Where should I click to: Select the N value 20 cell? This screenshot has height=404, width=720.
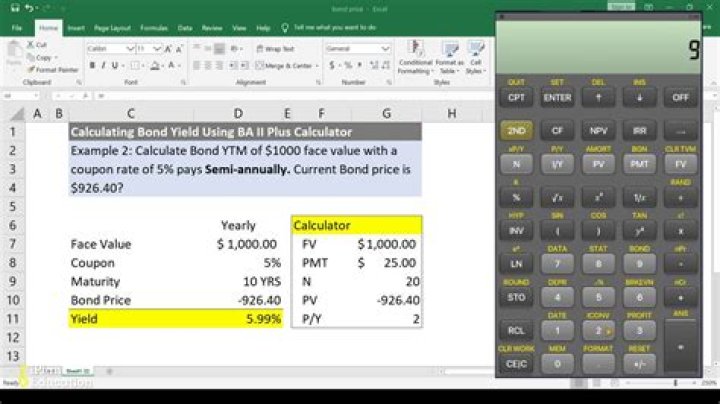point(387,281)
